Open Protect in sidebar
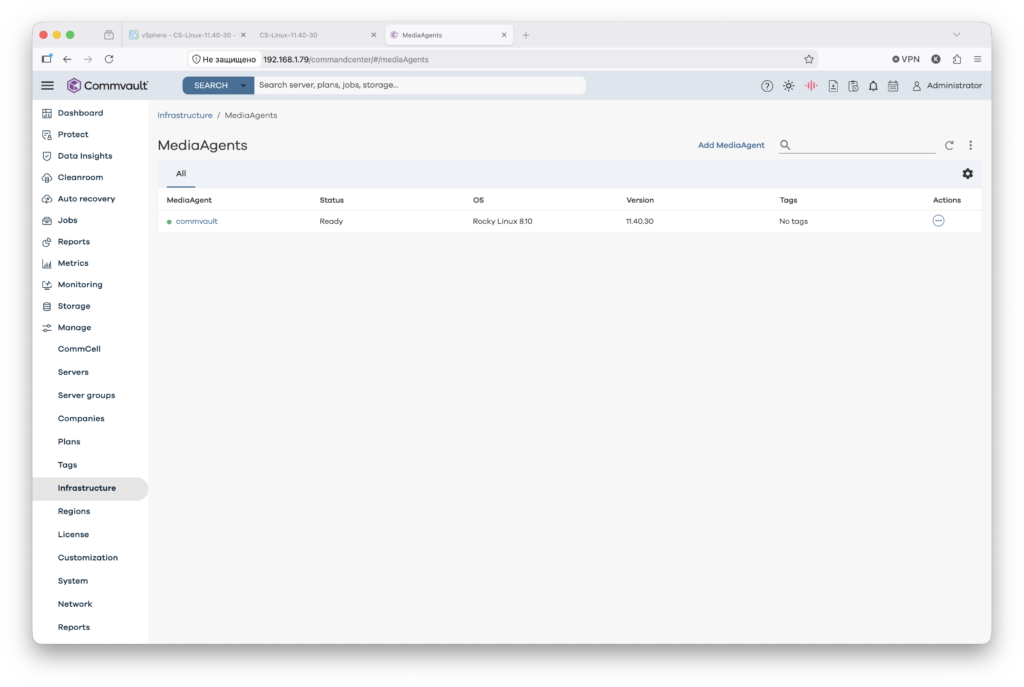 tap(72, 135)
